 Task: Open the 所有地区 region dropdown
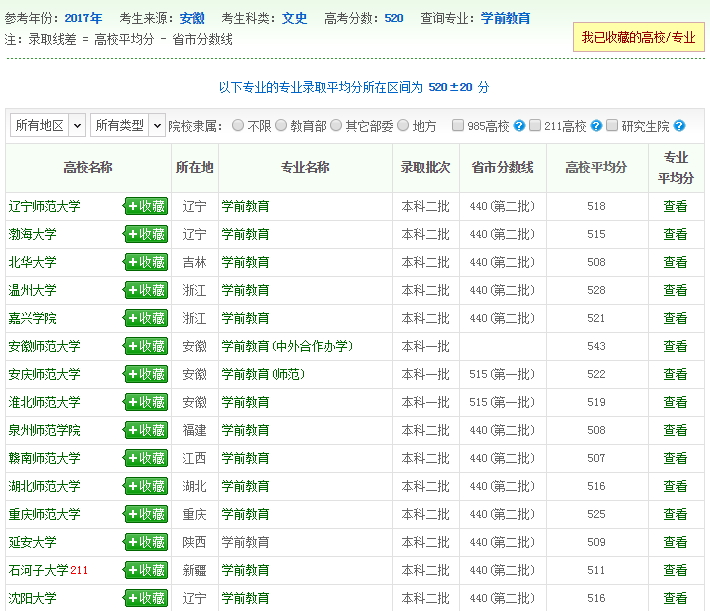(47, 125)
